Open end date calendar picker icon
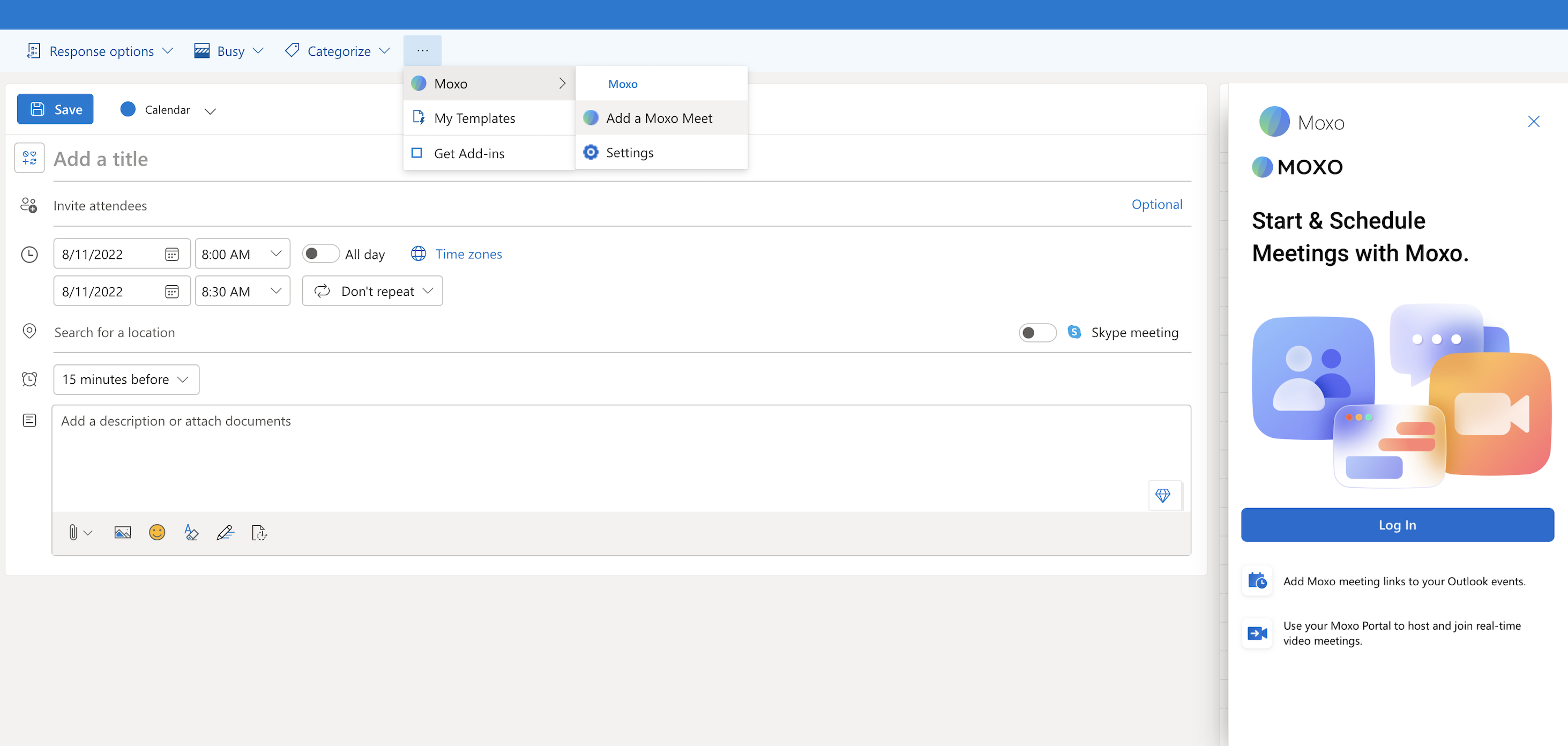 click(x=171, y=292)
